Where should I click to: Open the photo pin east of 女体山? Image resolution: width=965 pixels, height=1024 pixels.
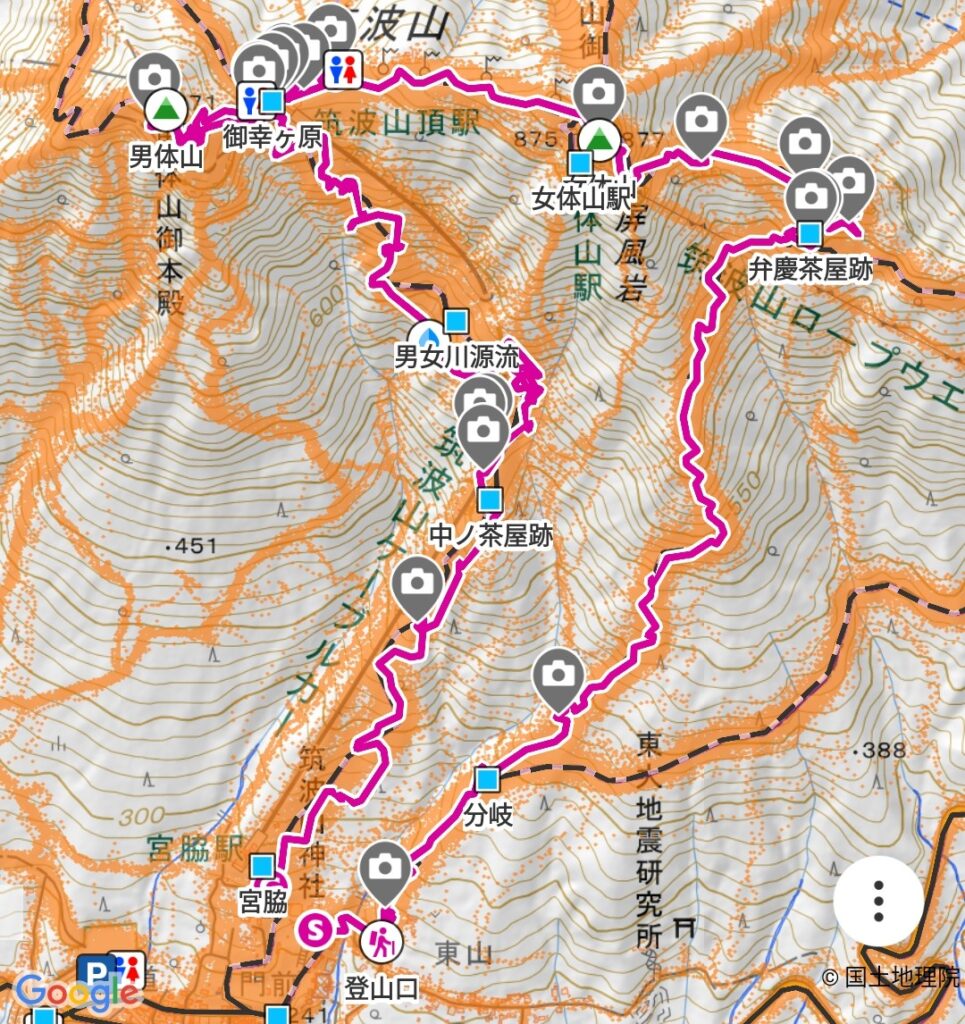click(701, 123)
